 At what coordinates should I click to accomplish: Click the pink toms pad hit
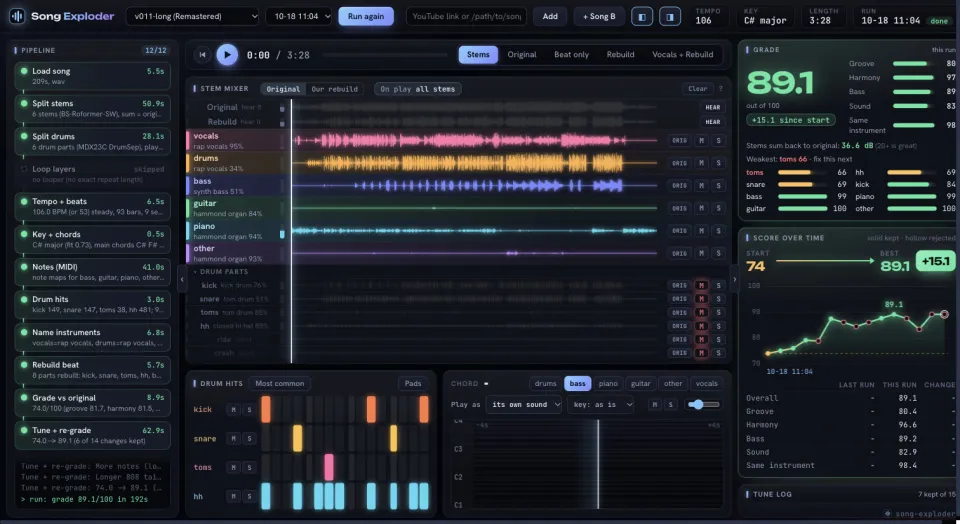329,467
